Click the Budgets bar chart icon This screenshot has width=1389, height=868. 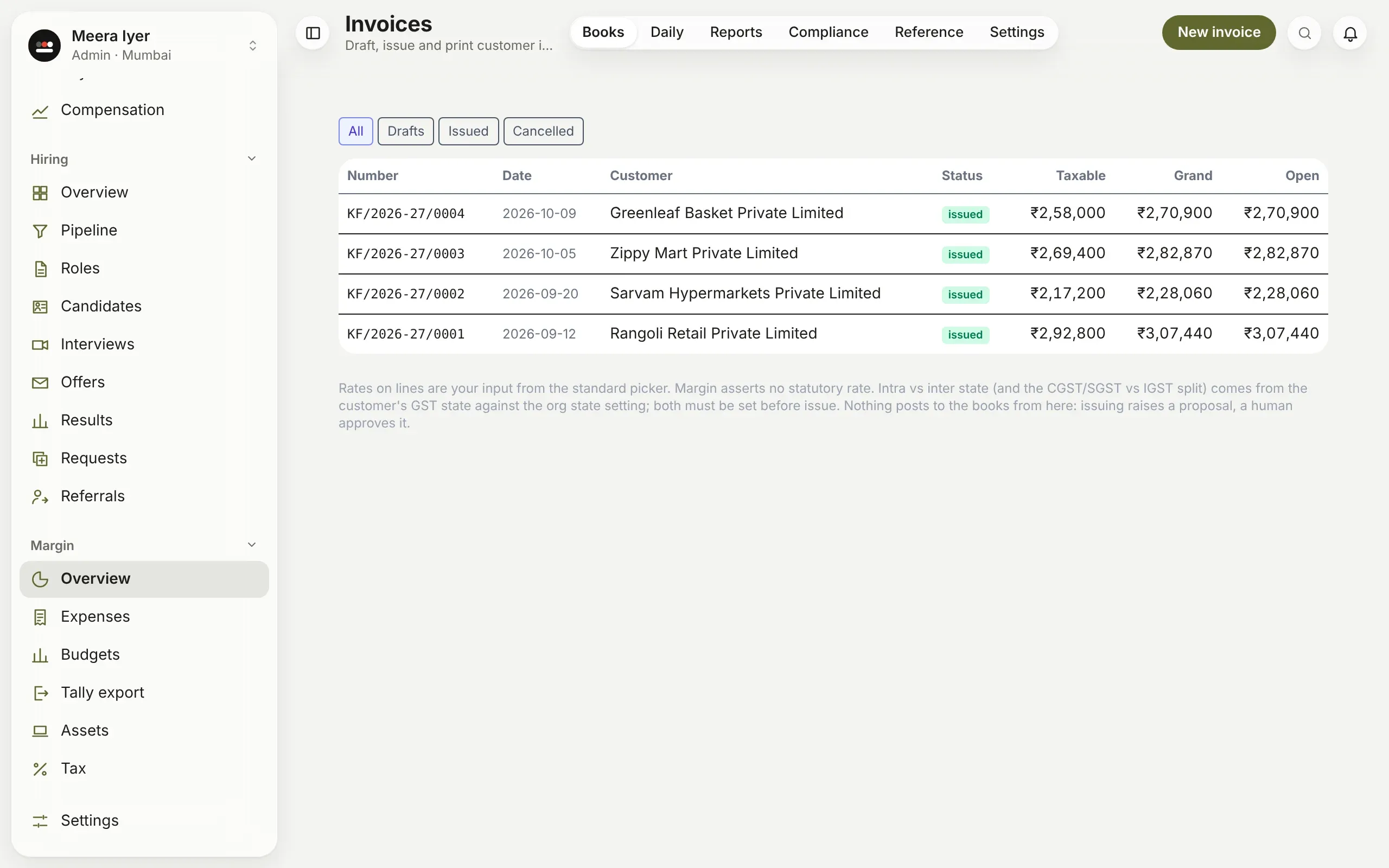(40, 655)
